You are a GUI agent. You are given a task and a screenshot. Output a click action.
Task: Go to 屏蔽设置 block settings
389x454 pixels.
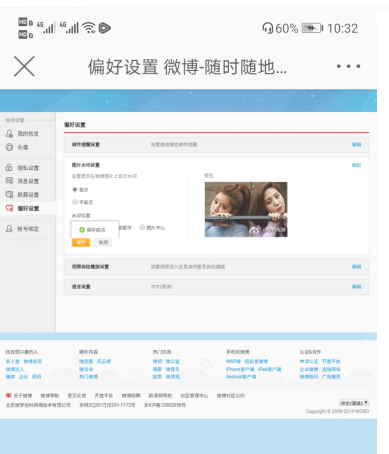coord(28,195)
